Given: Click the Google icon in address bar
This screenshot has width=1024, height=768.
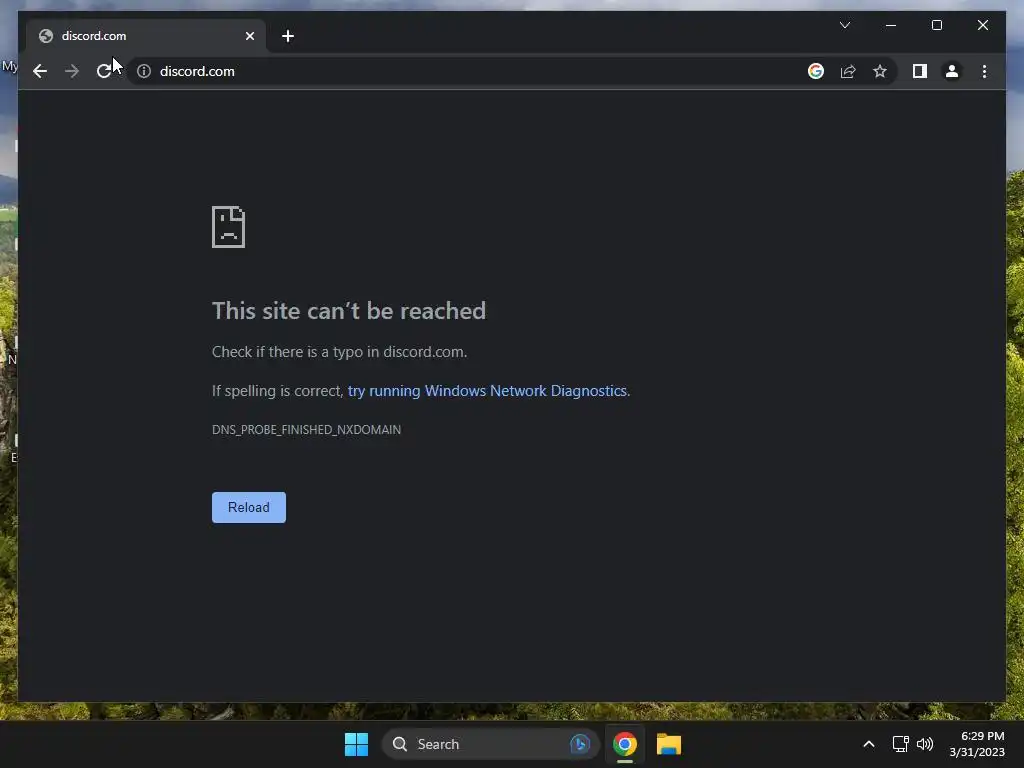Looking at the screenshot, I should [816, 71].
